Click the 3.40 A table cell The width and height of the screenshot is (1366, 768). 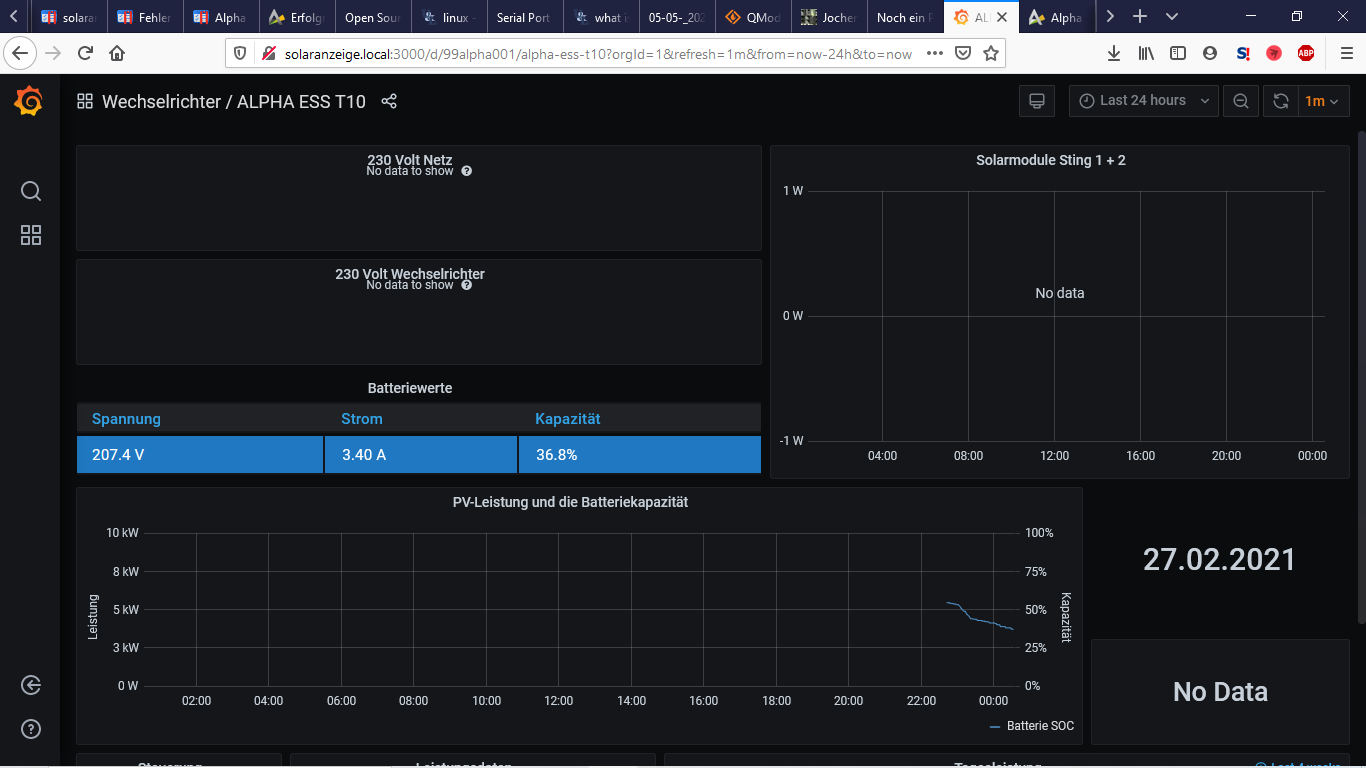click(x=421, y=454)
